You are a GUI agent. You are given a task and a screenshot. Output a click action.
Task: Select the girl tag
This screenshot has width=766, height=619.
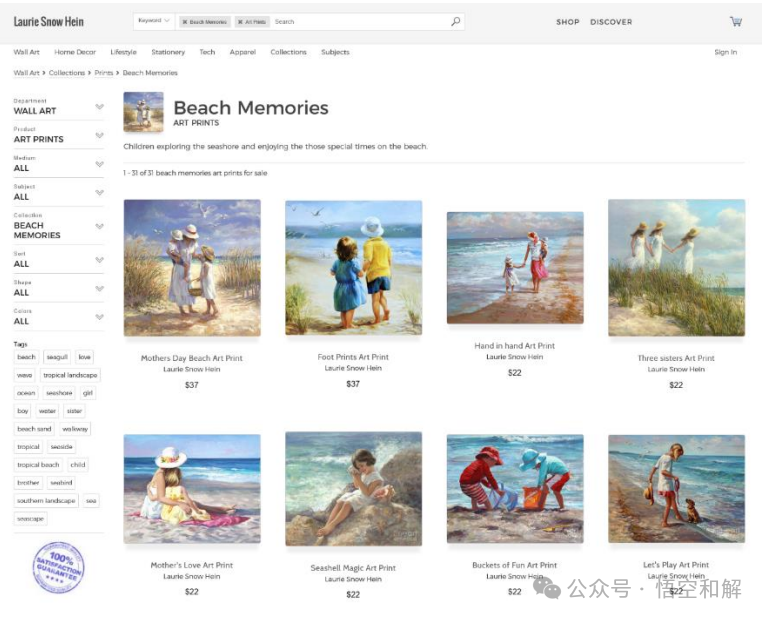point(87,393)
